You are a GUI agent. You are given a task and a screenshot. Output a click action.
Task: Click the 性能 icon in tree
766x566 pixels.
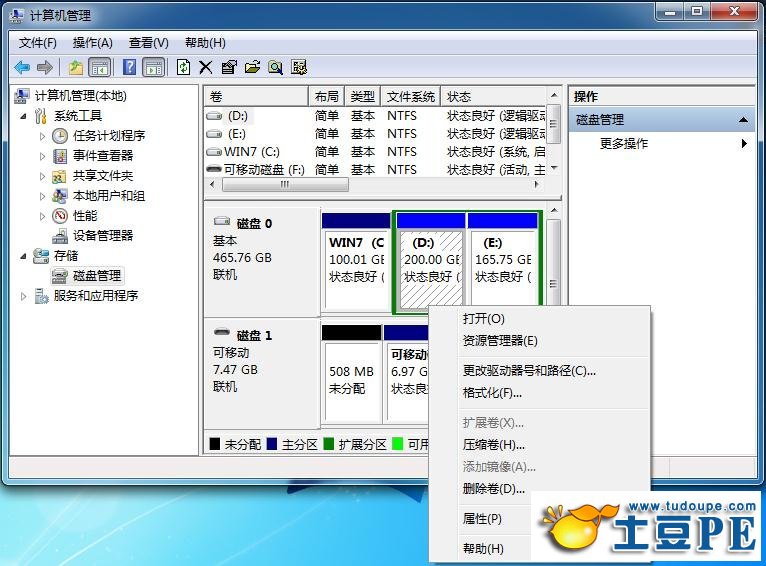pos(60,216)
